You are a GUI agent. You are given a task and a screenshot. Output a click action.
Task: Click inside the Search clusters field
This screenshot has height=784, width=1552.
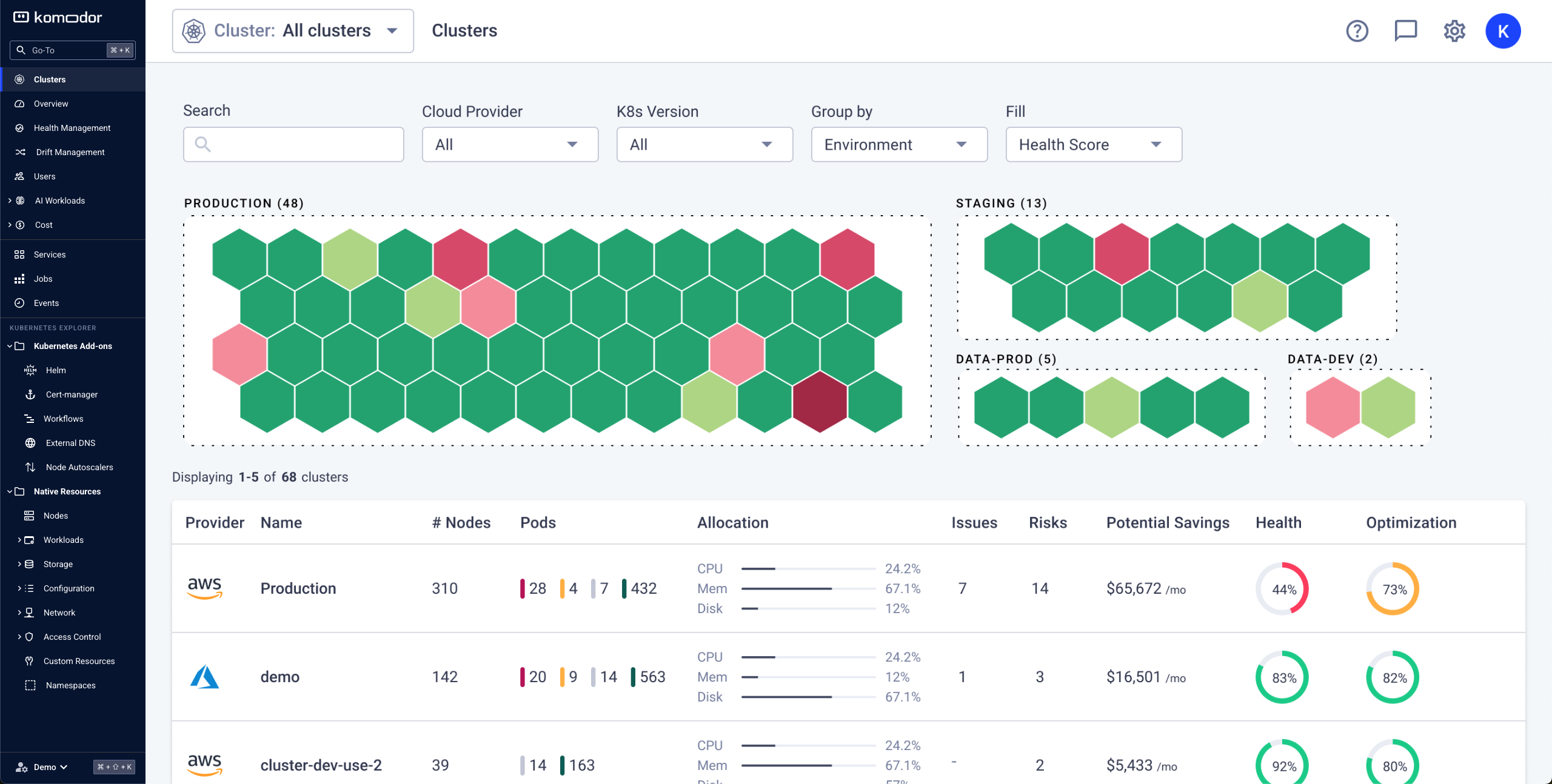click(293, 144)
